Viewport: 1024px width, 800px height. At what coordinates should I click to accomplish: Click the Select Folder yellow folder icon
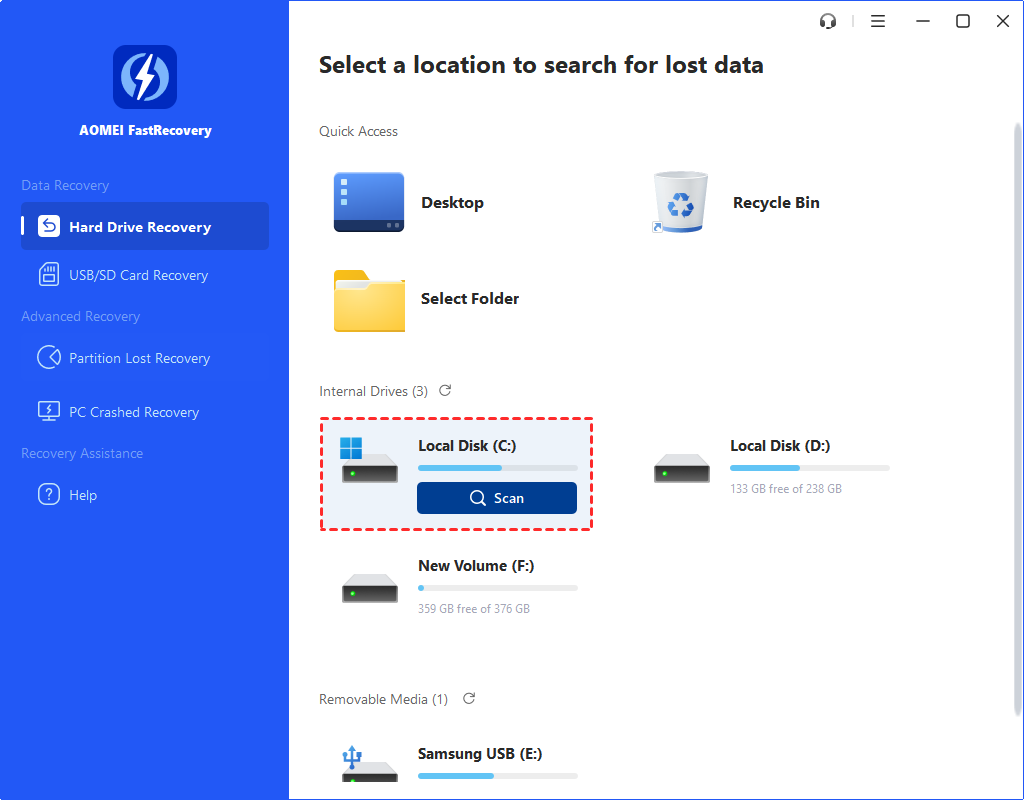tap(369, 300)
